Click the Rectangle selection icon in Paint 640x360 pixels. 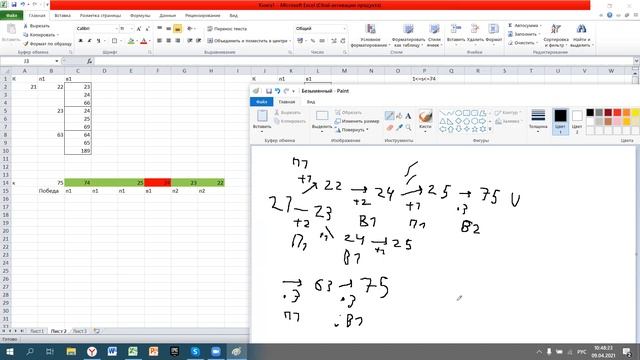click(322, 116)
